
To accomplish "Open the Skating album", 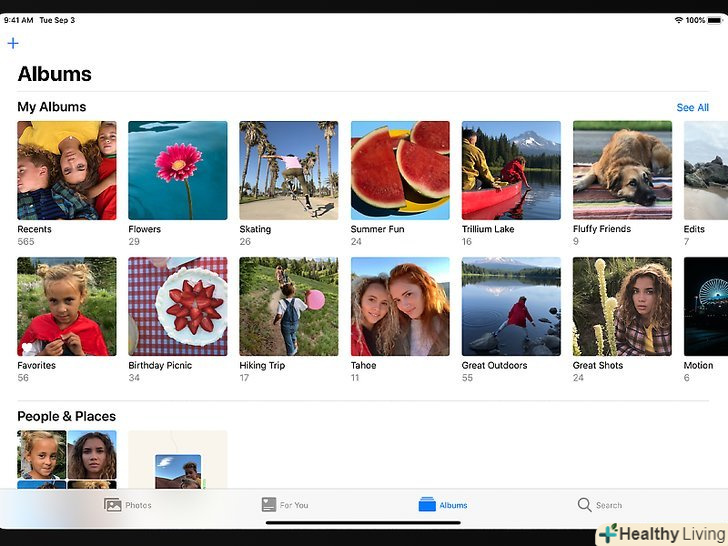I will click(289, 170).
